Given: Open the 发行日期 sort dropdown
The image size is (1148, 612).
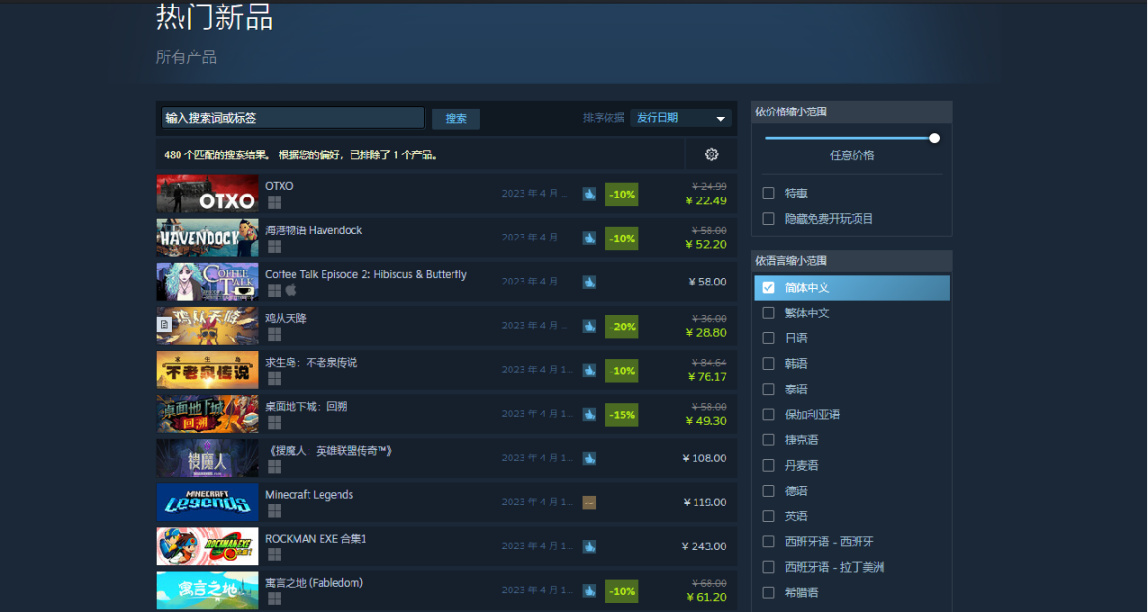Looking at the screenshot, I should tap(680, 118).
